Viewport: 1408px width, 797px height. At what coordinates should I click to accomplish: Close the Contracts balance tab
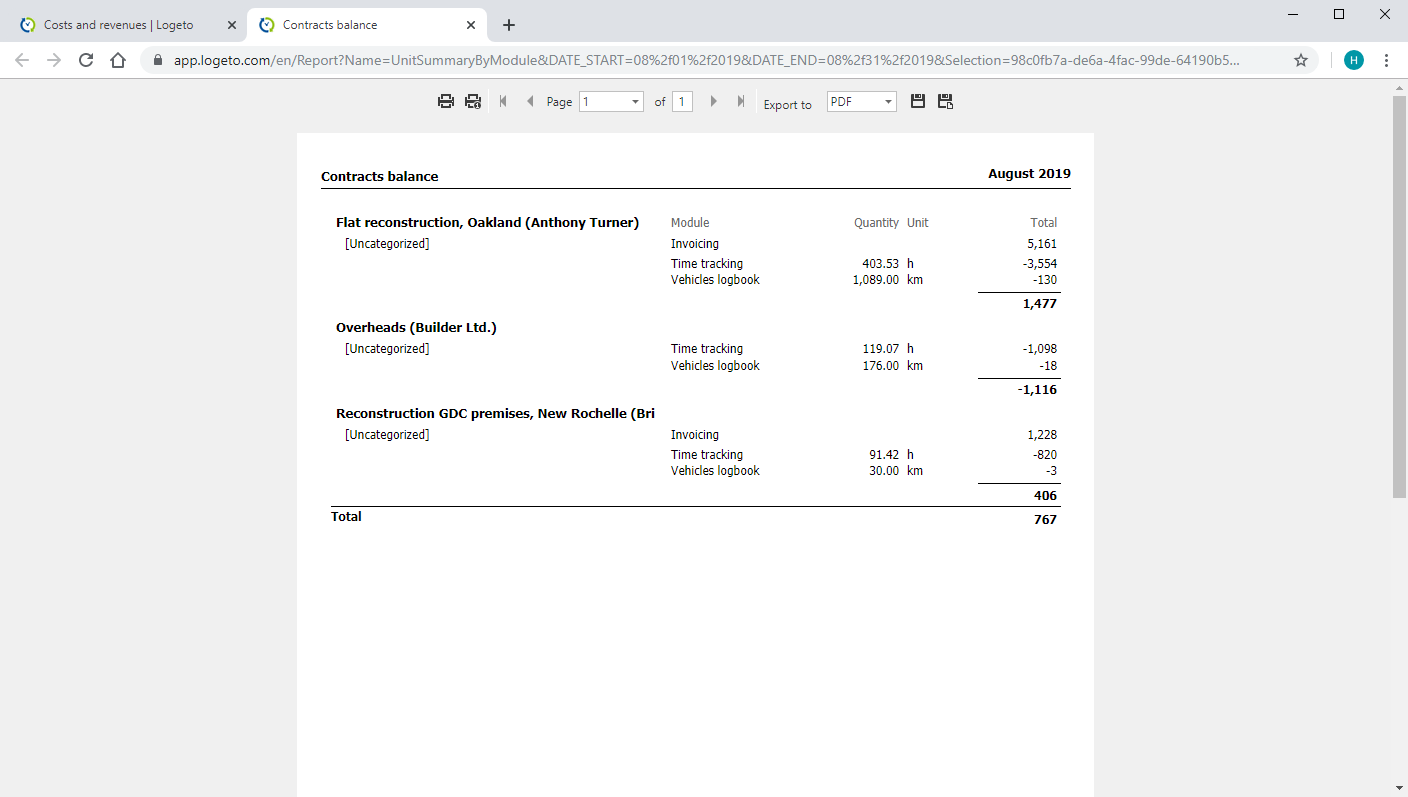click(x=471, y=25)
